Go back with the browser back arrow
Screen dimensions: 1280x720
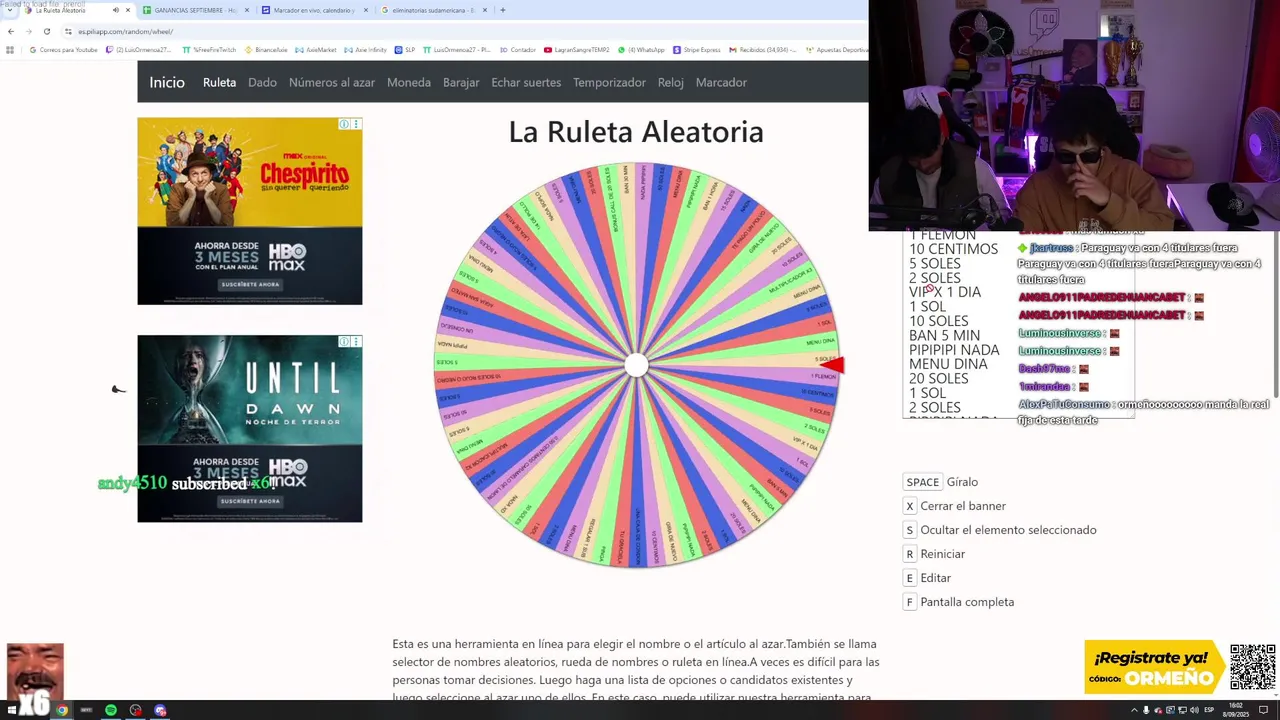point(10,31)
